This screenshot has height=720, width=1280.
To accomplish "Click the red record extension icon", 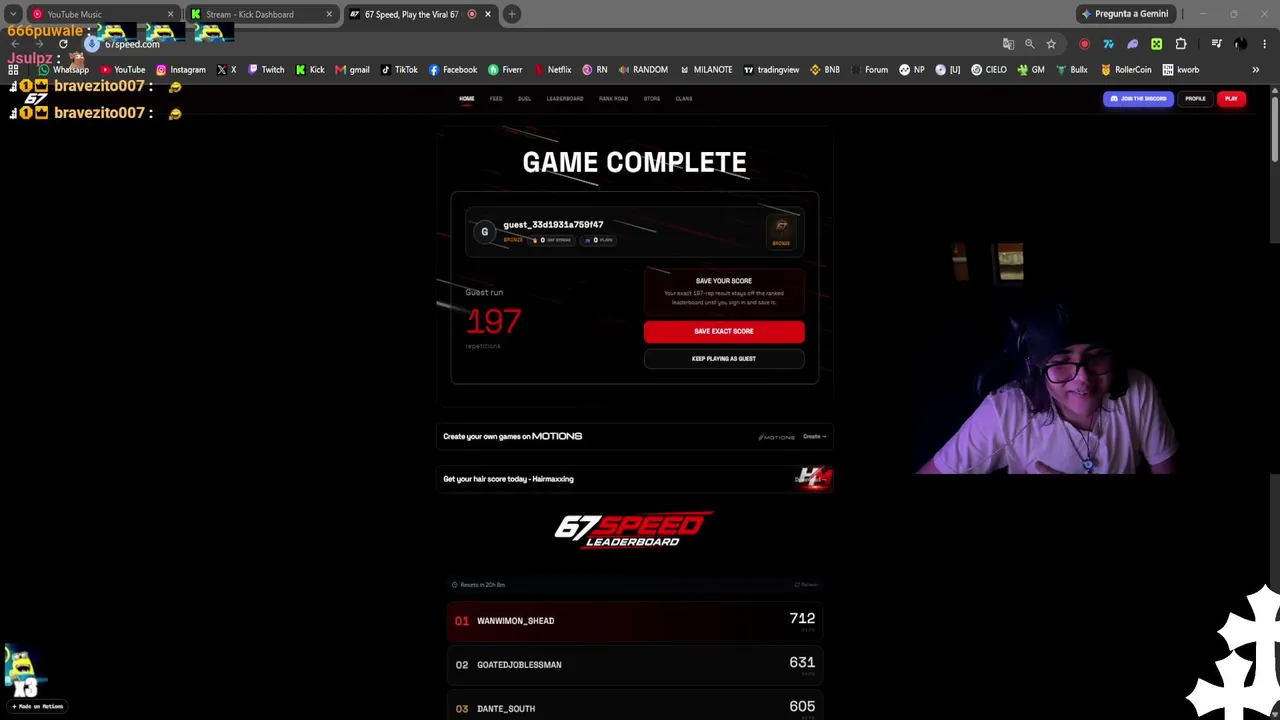I will pos(1084,44).
